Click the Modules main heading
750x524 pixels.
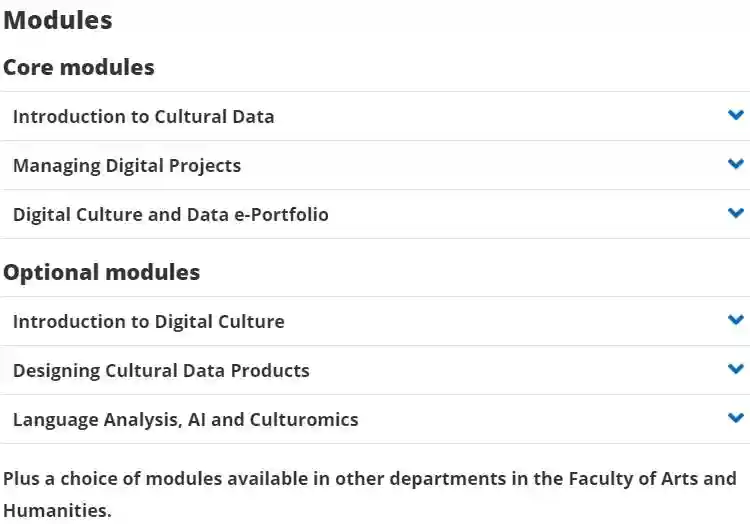coord(58,20)
